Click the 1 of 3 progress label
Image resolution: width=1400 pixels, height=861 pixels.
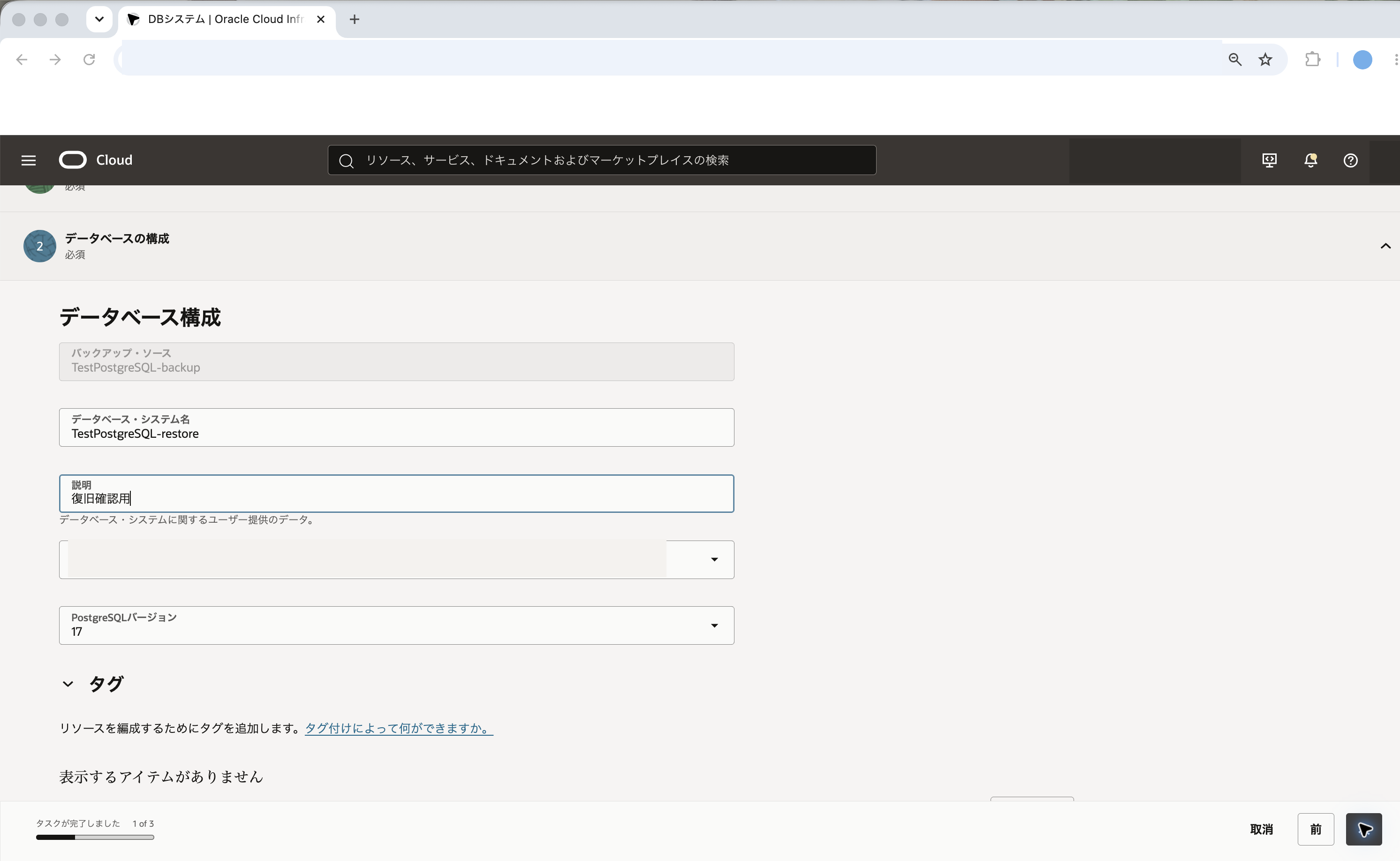pos(144,823)
